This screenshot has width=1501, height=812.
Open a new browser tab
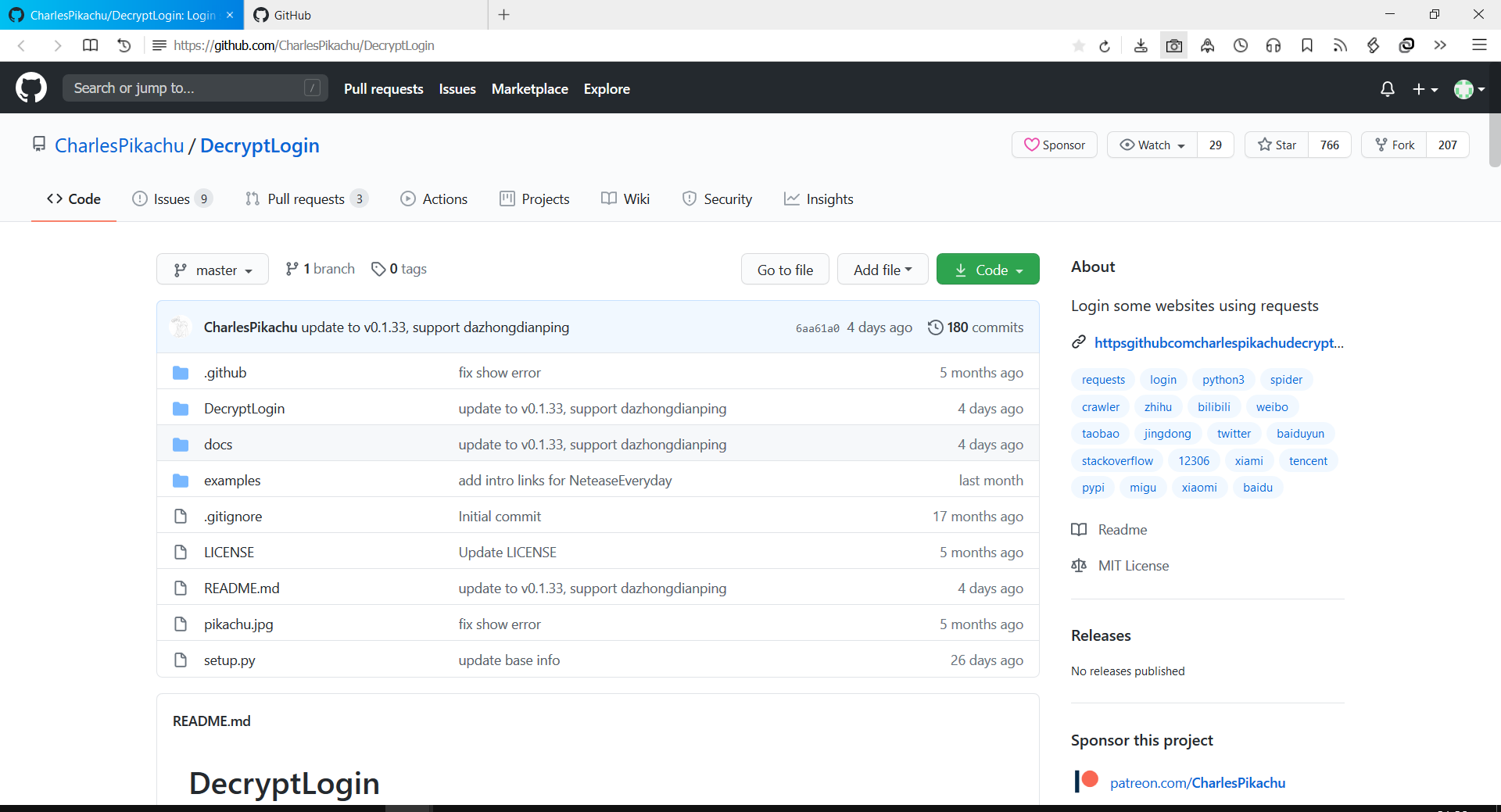[x=504, y=15]
